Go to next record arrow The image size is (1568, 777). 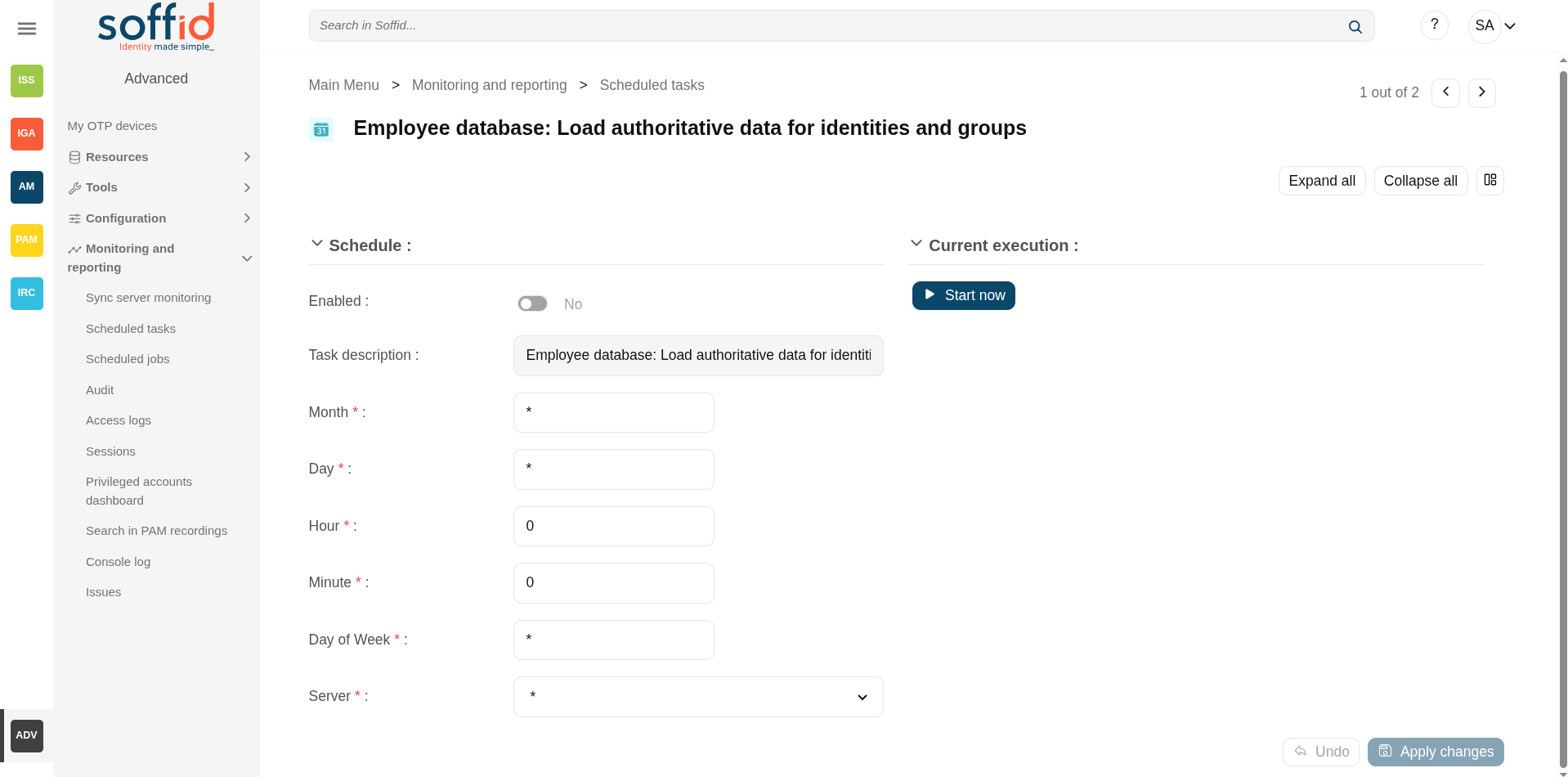[x=1481, y=92]
